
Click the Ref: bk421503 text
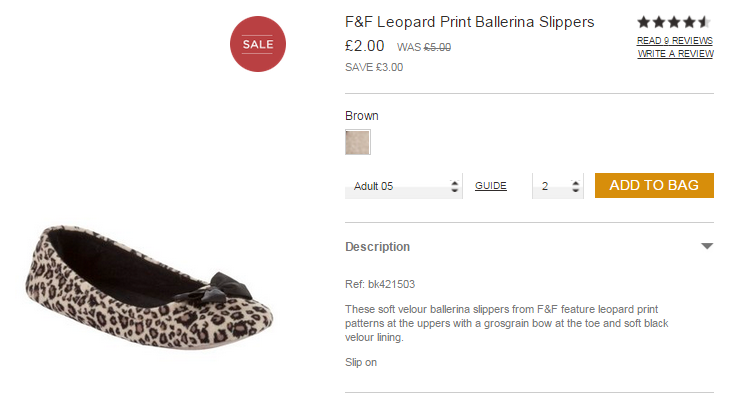pyautogui.click(x=380, y=284)
